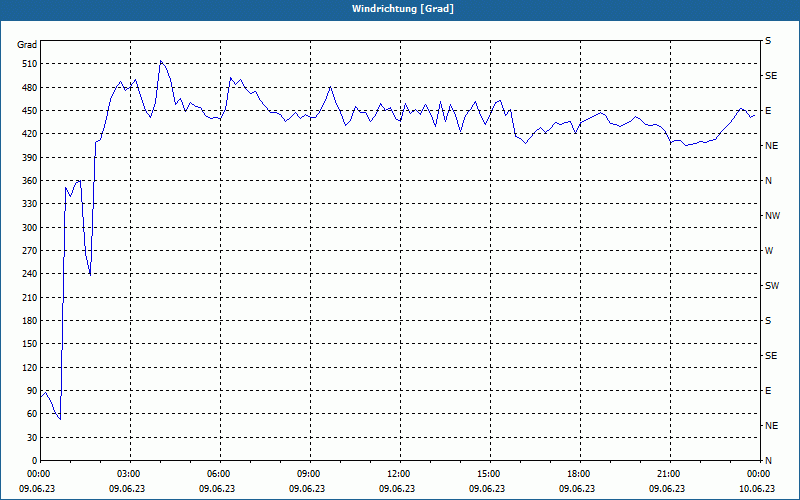This screenshot has height=500, width=800.
Task: Click the 'Windrichtung [Grad]' chart title
Action: point(403,9)
